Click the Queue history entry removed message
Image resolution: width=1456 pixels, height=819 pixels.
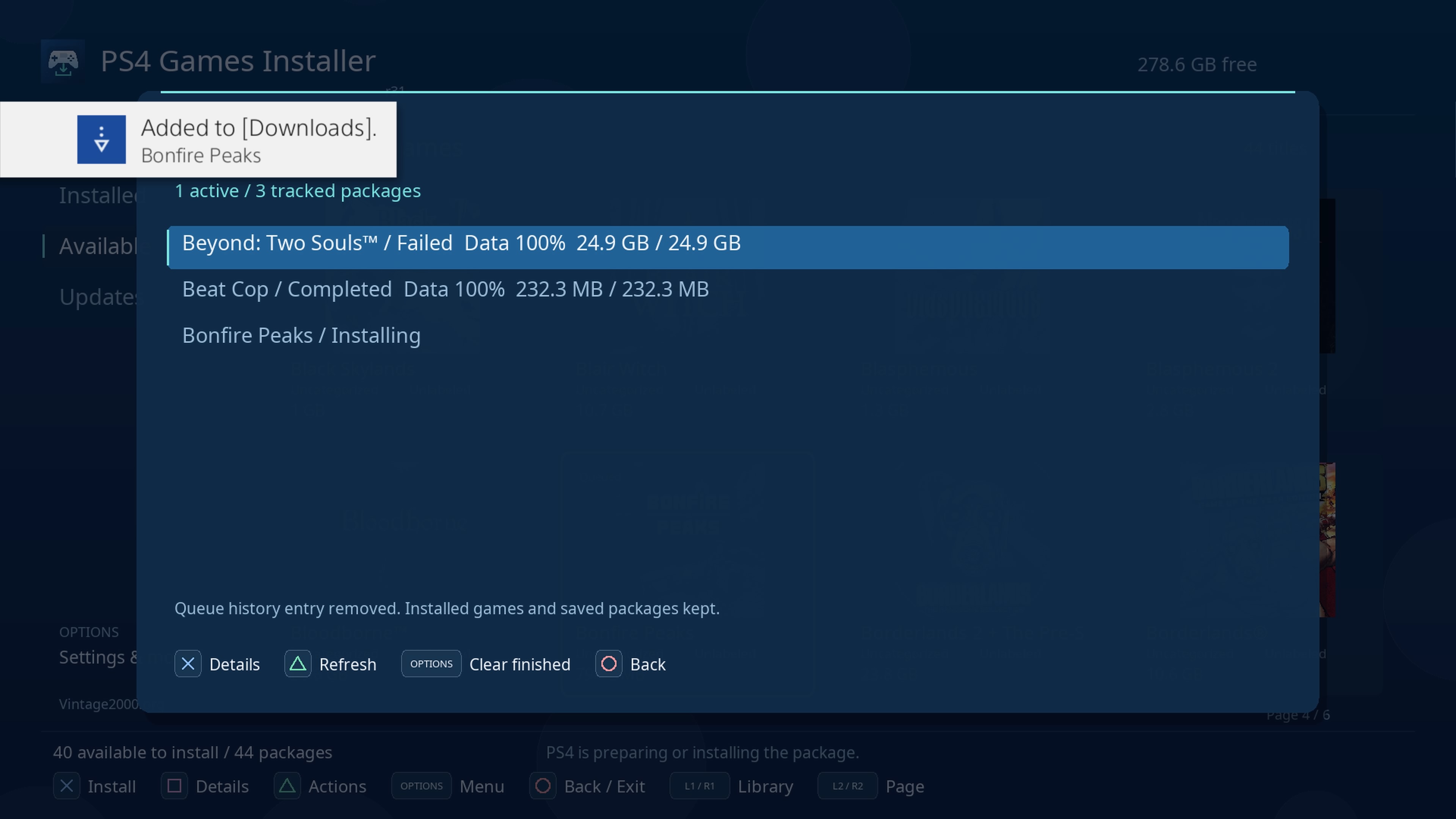[447, 609]
